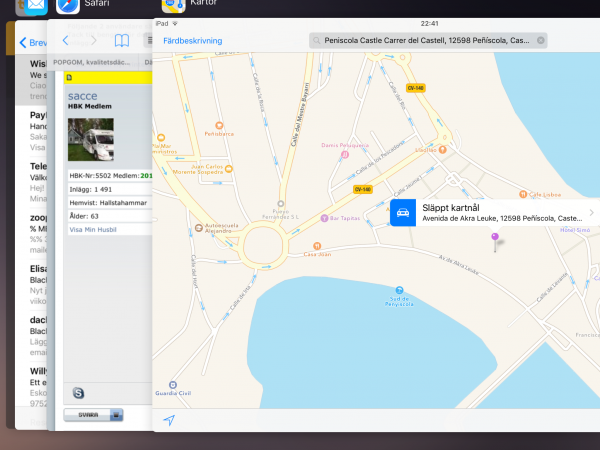Open Safari bookmarks book icon
600x450 pixels.
point(121,41)
